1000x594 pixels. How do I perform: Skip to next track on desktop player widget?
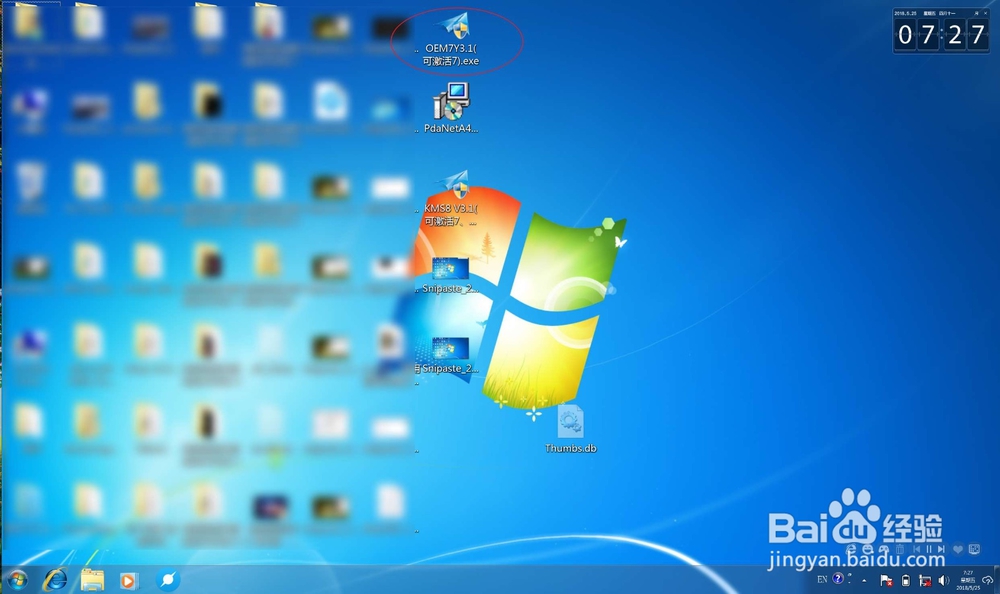(x=941, y=549)
